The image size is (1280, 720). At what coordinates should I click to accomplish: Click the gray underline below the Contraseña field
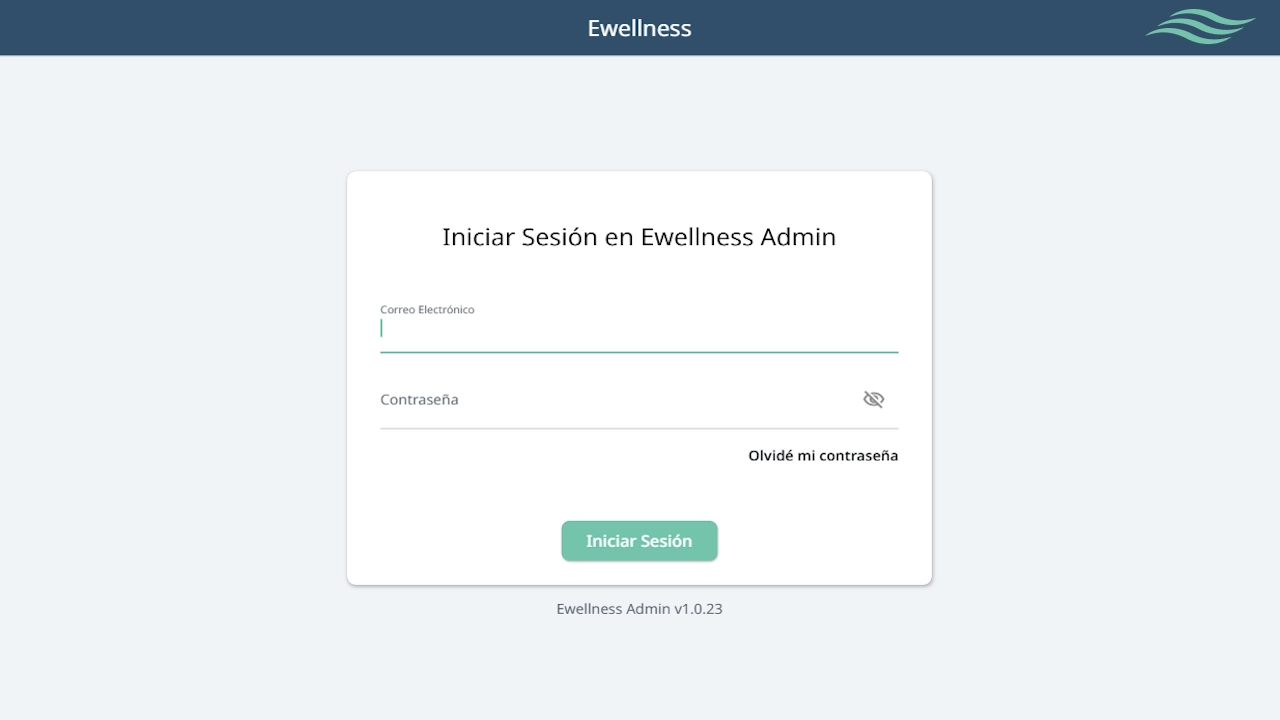click(x=639, y=428)
